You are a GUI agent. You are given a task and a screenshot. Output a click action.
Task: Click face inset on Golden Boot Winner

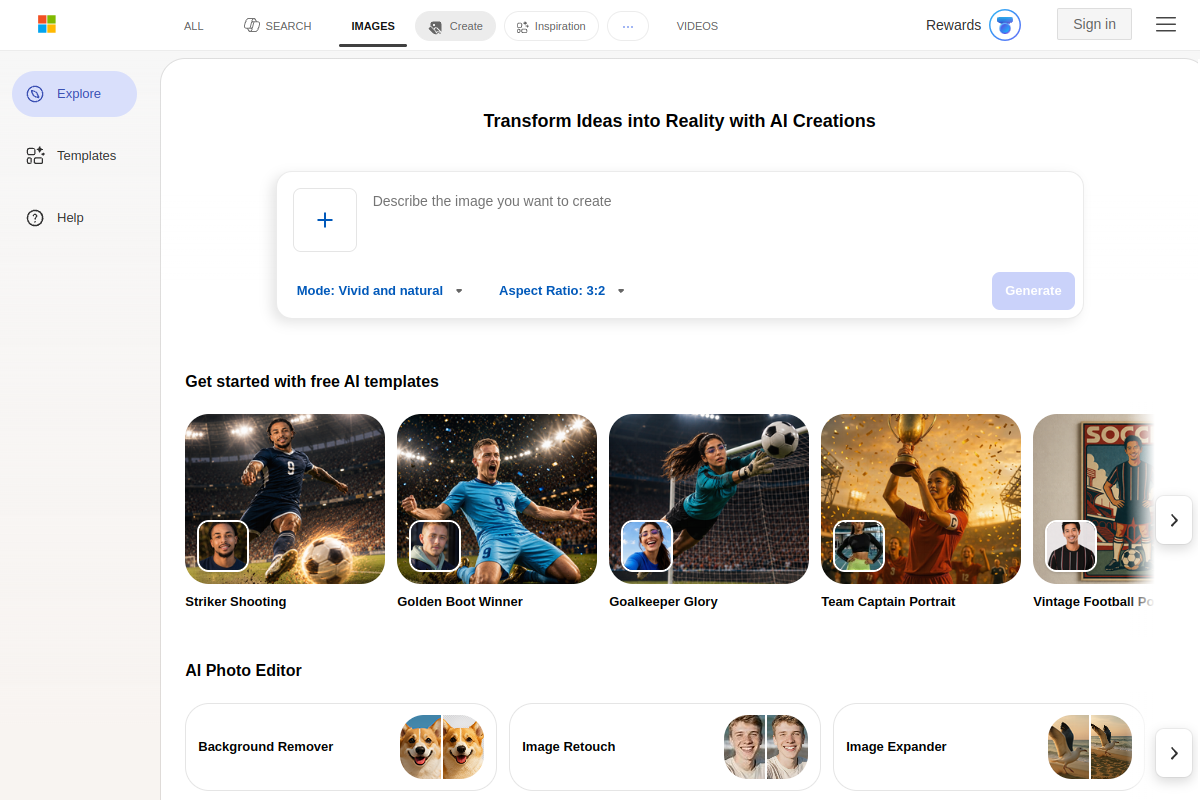point(435,546)
